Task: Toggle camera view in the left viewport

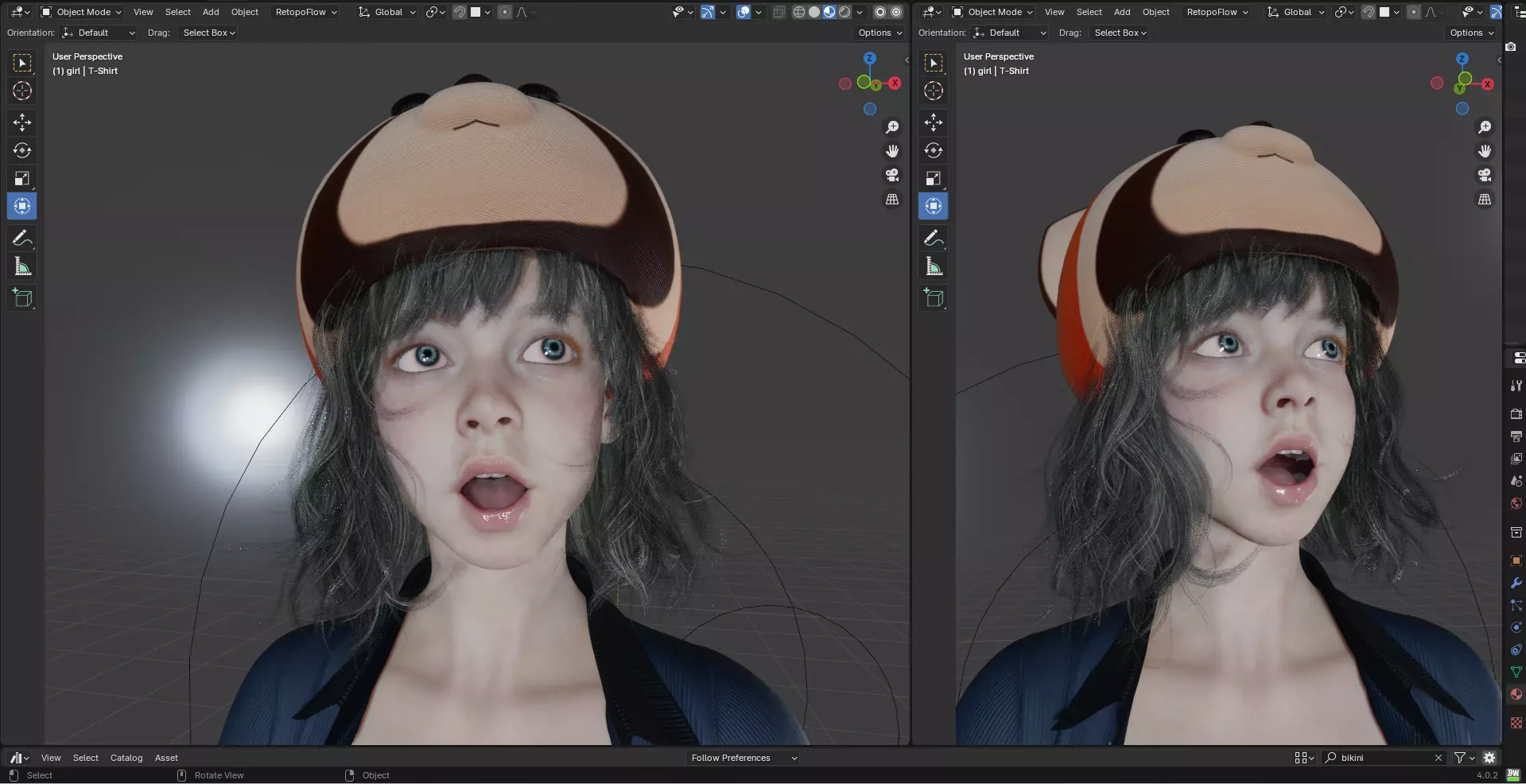Action: click(892, 175)
